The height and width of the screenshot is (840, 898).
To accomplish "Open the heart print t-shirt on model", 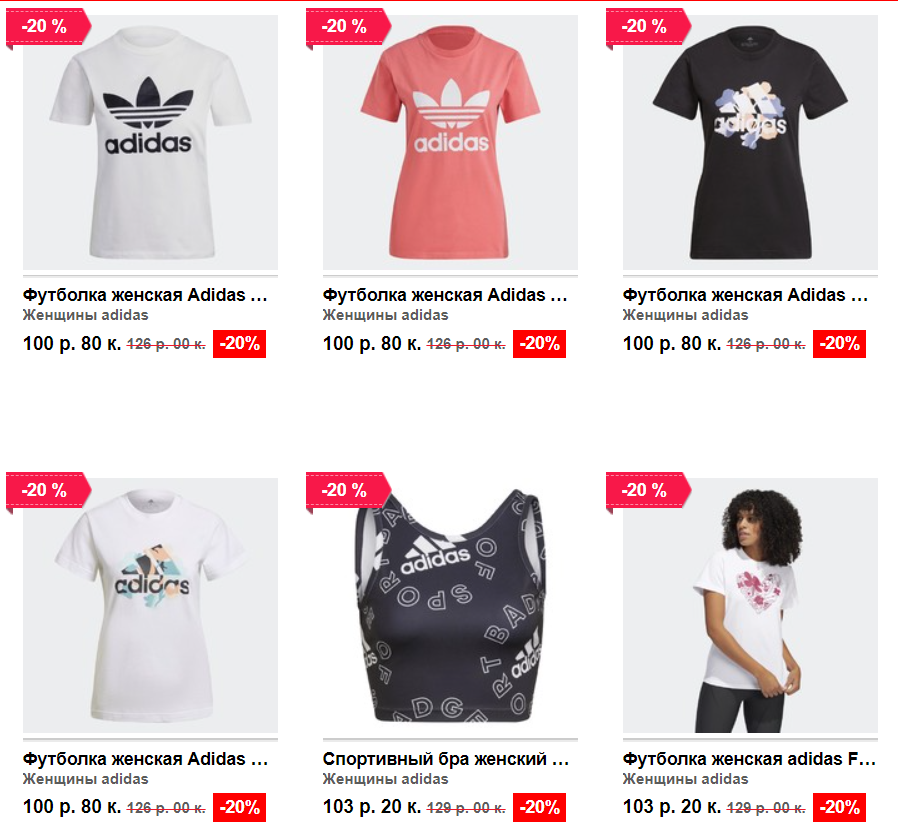I will point(750,605).
